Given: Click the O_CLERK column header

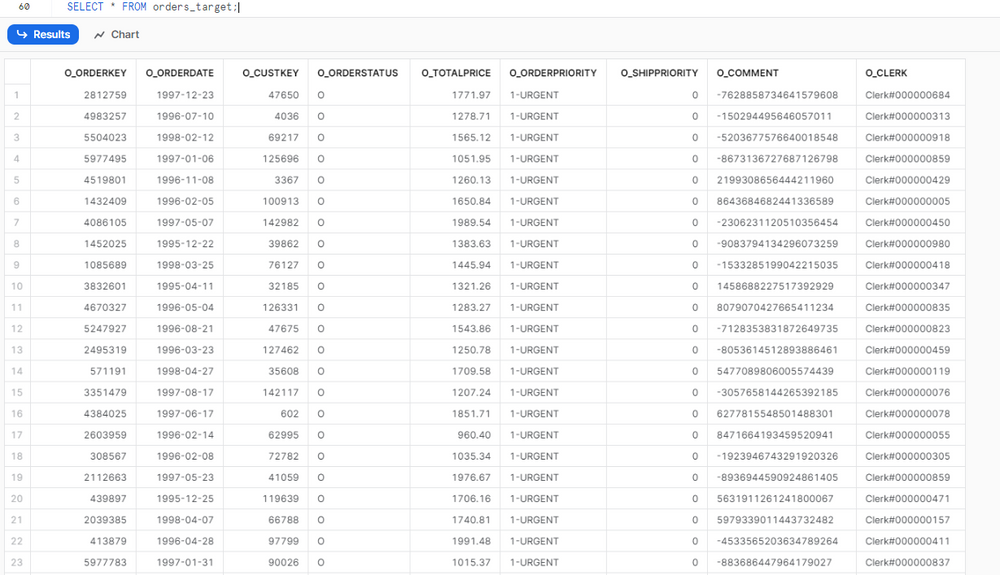Looking at the screenshot, I should point(886,73).
